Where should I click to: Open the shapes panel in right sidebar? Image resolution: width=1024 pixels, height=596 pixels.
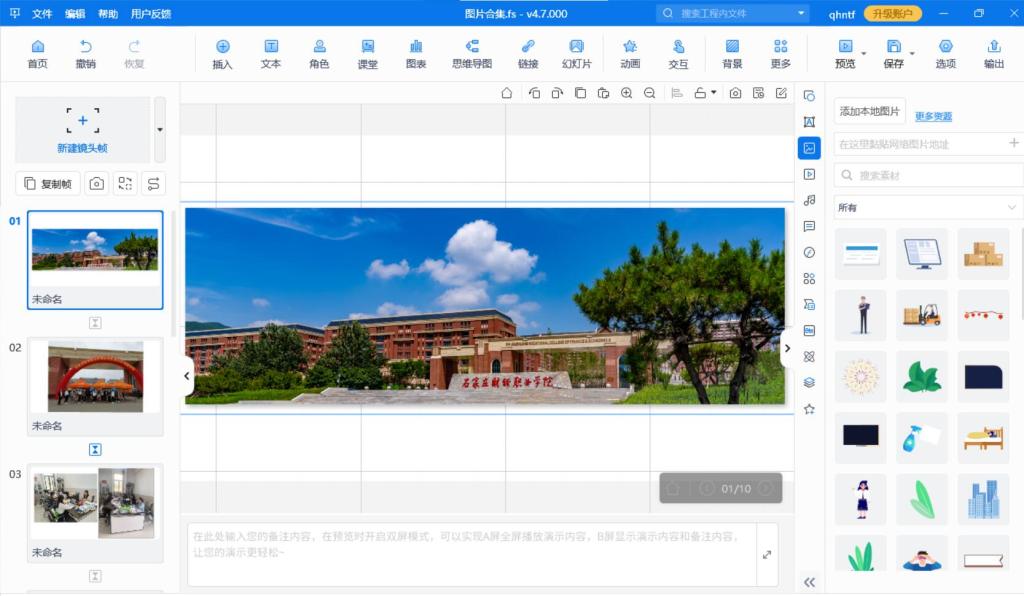[809, 96]
